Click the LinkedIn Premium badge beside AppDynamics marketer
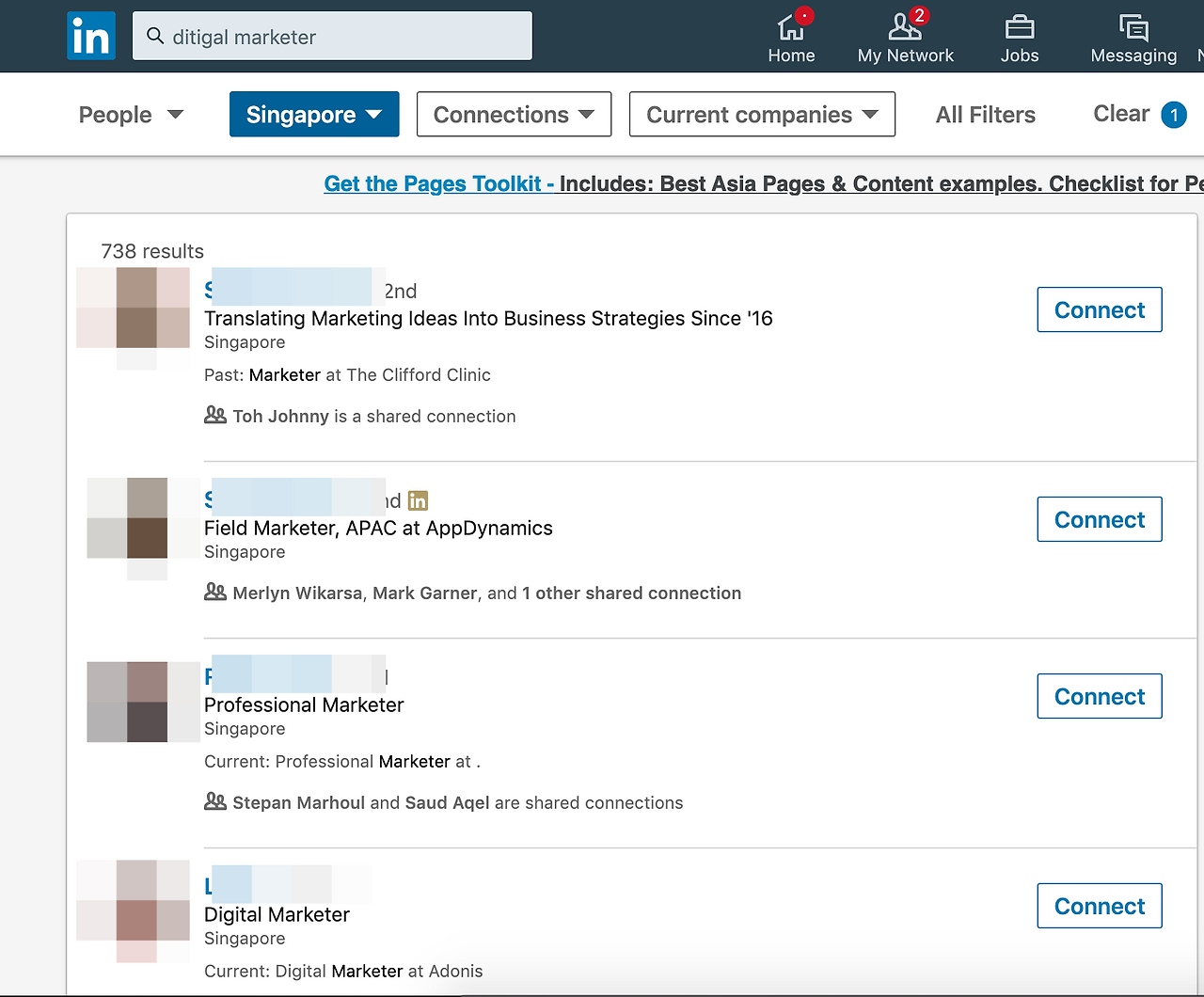Image resolution: width=1204 pixels, height=997 pixels. [418, 500]
